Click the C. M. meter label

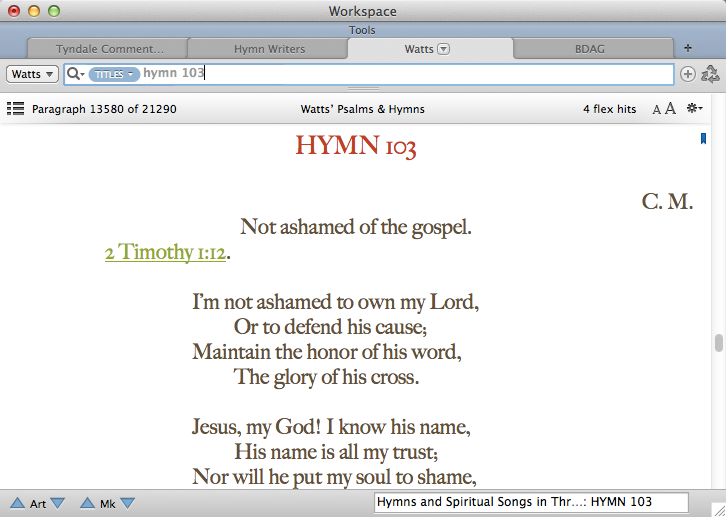(x=667, y=201)
